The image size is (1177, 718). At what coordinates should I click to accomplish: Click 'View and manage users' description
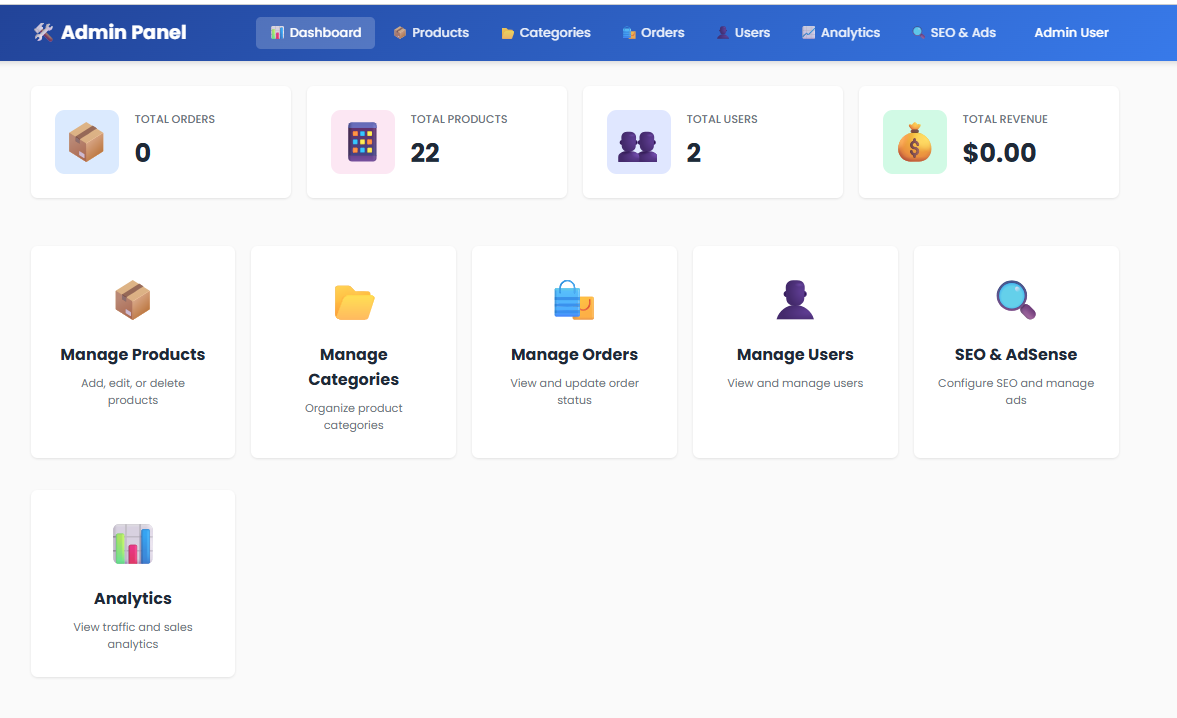tap(795, 383)
